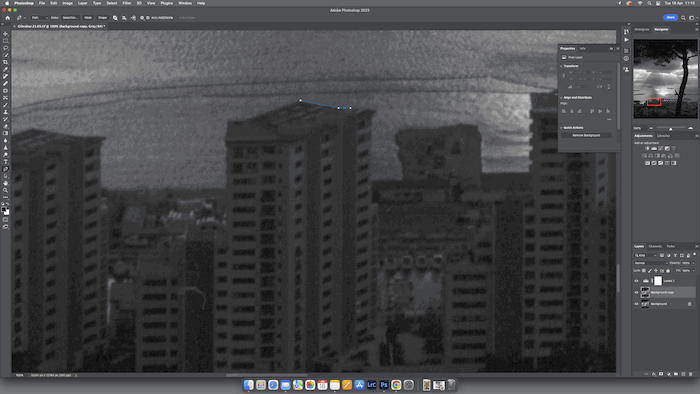Click the Selection... button in options bar

pos(70,18)
